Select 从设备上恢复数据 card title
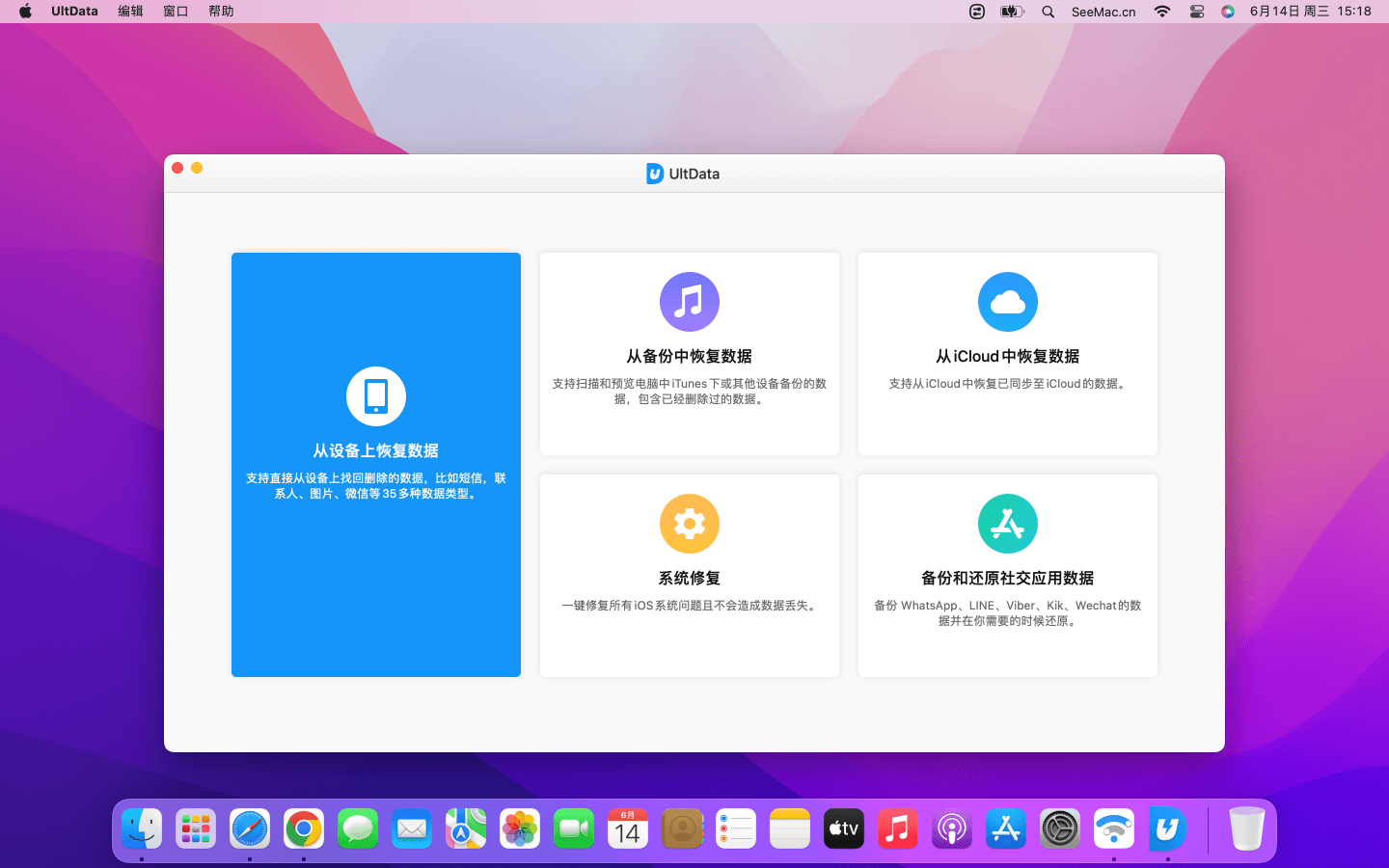This screenshot has width=1389, height=868. click(376, 450)
